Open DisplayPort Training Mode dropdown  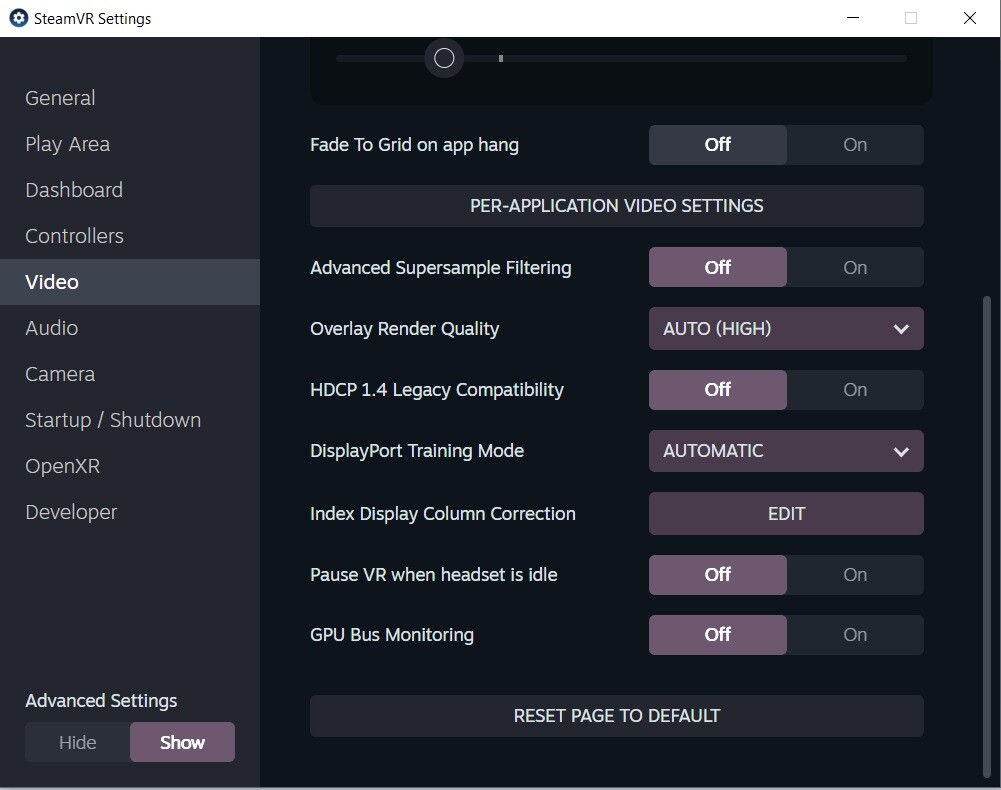pos(786,451)
